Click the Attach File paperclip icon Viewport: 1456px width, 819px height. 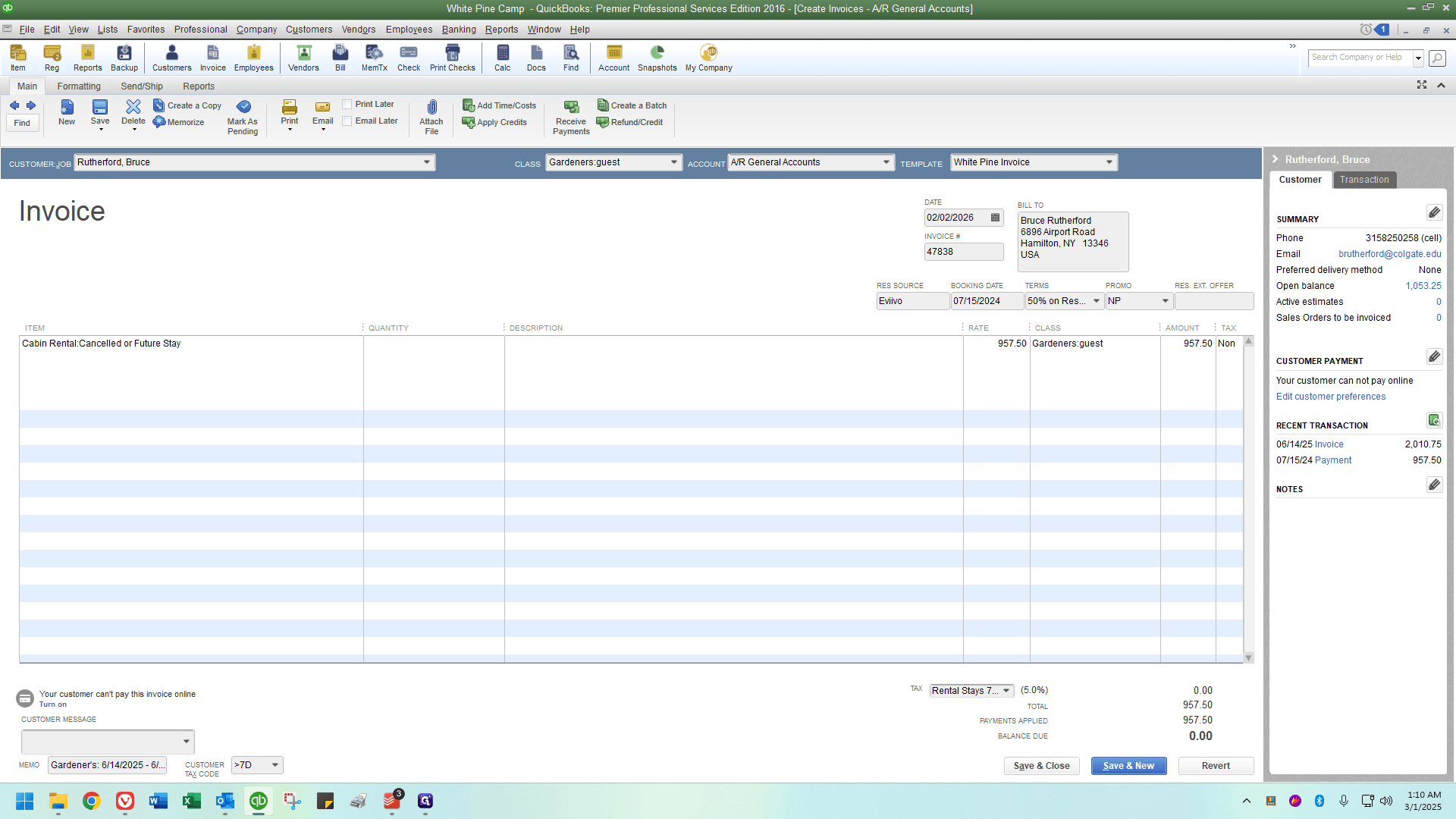tap(431, 117)
